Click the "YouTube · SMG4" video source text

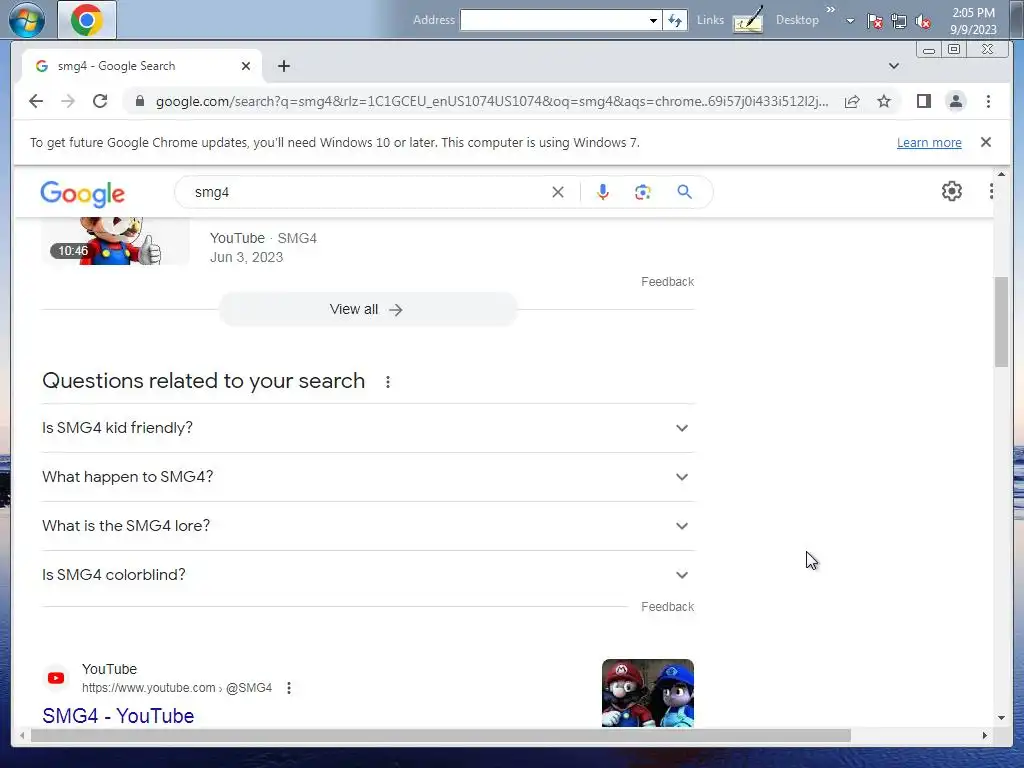(263, 238)
